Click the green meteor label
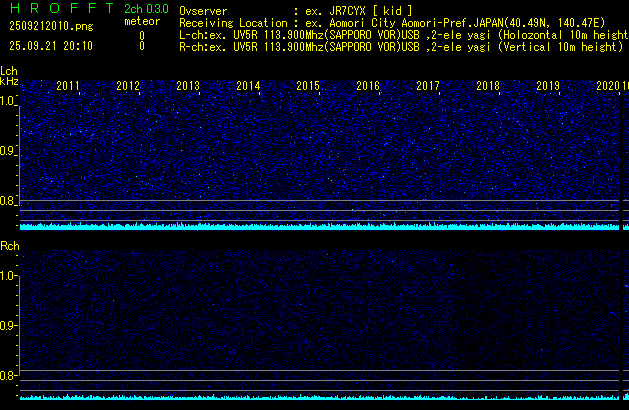629x410 pixels. click(x=142, y=21)
